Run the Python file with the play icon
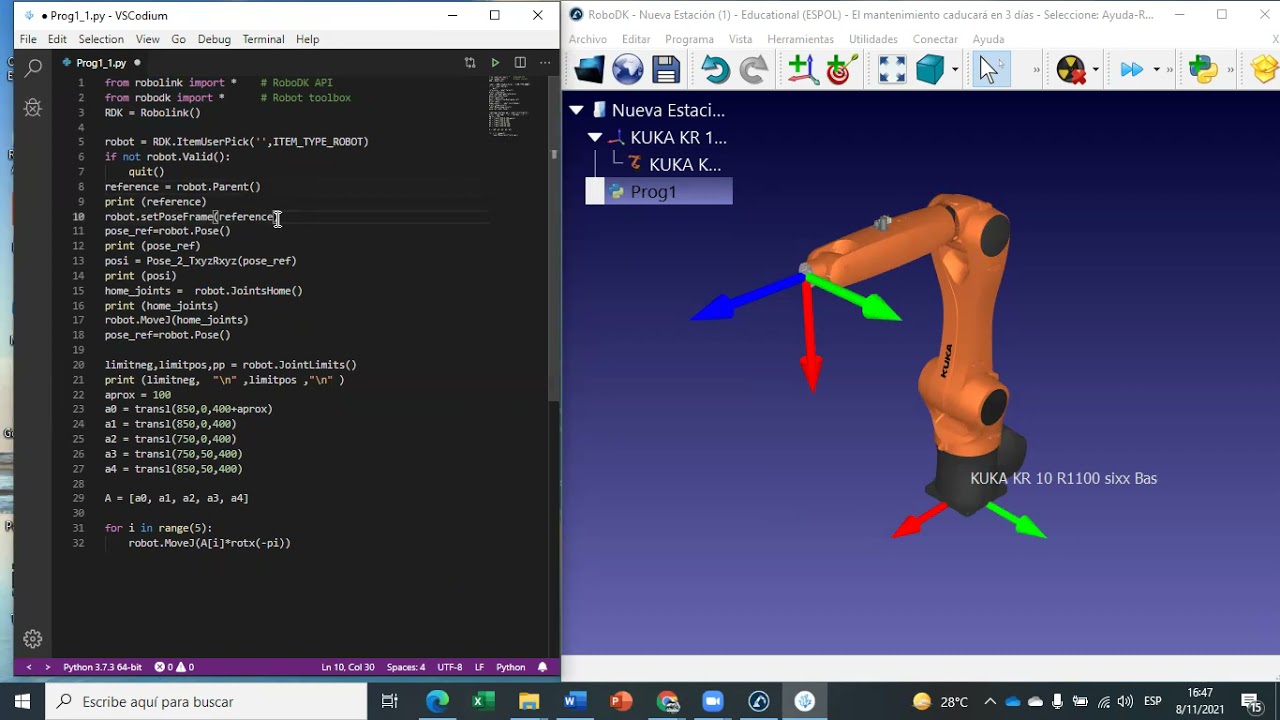 click(494, 62)
